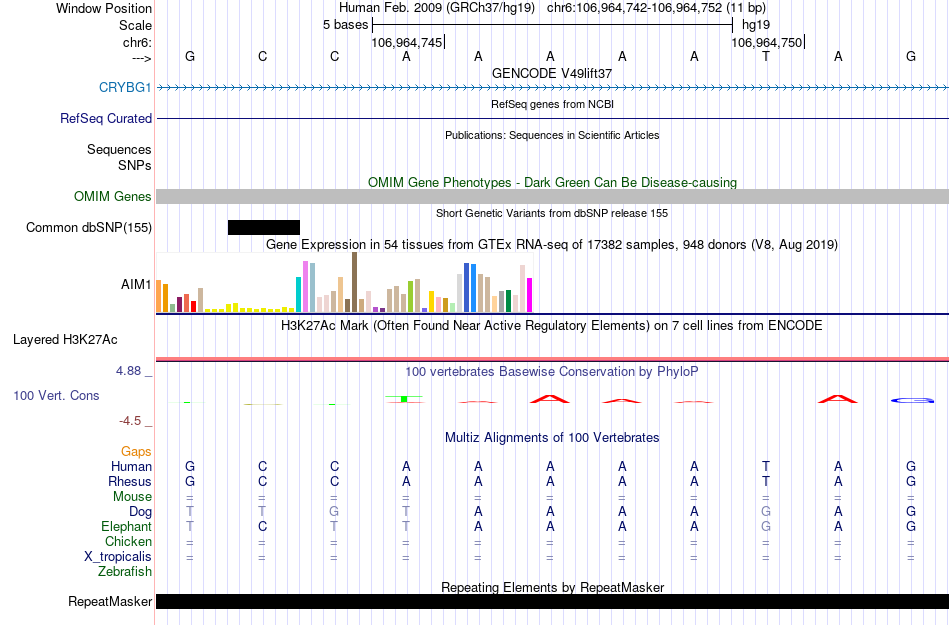Viewport: 950px width, 625px height.
Task: Click Repeating Elements by RepeatMasker title
Action: point(552,587)
